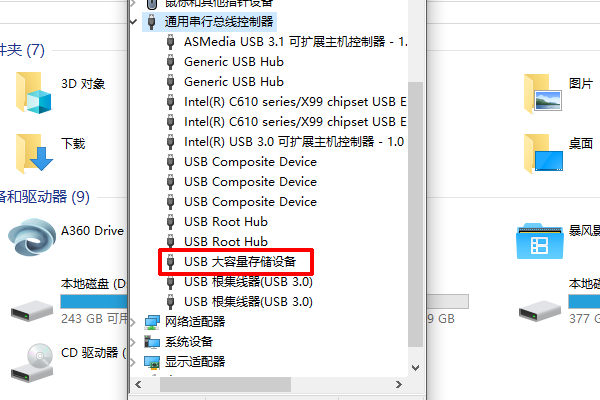Click the 网络适配器 network icon
Screen dimensions: 600x400
(x=152, y=322)
